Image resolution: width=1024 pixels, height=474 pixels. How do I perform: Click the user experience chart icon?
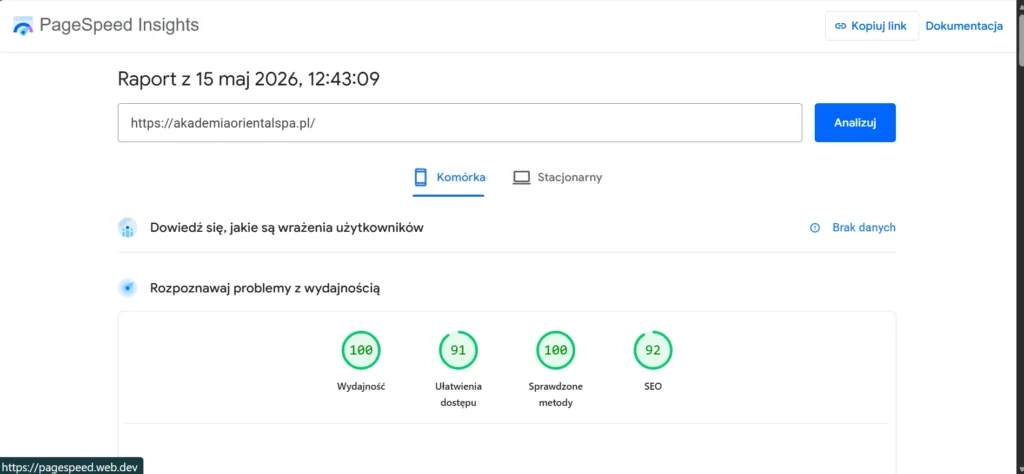[x=127, y=228]
